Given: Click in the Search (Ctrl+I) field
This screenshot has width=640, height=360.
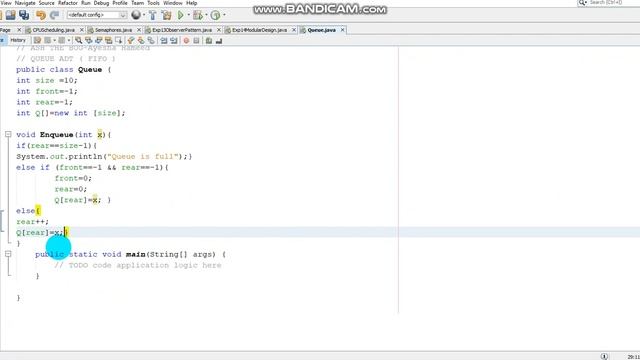Looking at the screenshot, I should click(608, 2).
